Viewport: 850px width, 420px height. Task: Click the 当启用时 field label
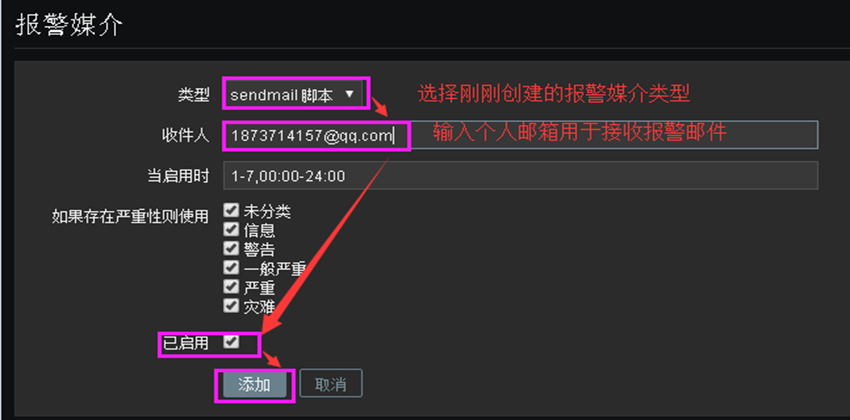[178, 176]
